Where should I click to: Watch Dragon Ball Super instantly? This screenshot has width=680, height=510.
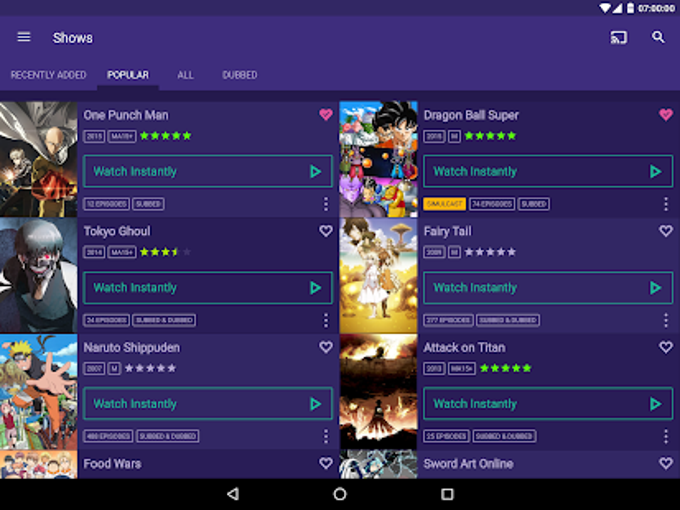point(548,171)
